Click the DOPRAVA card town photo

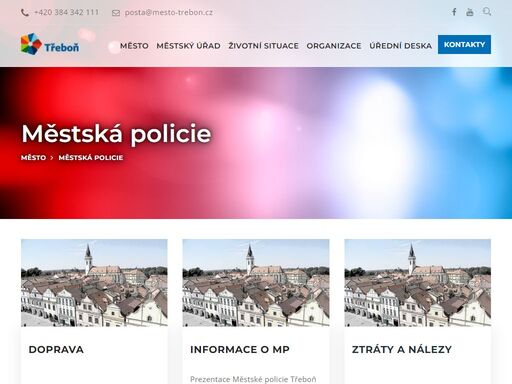94,283
